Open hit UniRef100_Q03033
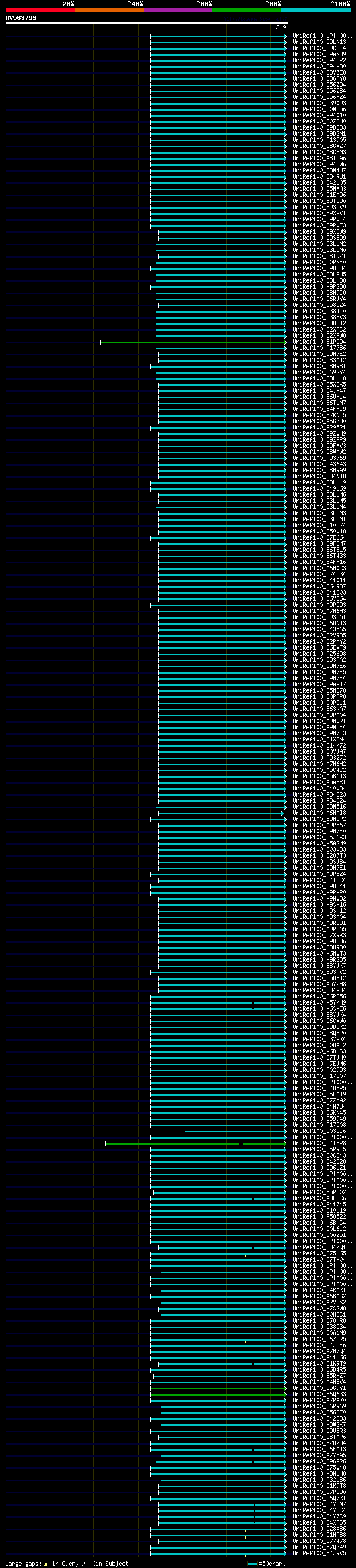This screenshot has height=1568, width=356. (x=319, y=849)
